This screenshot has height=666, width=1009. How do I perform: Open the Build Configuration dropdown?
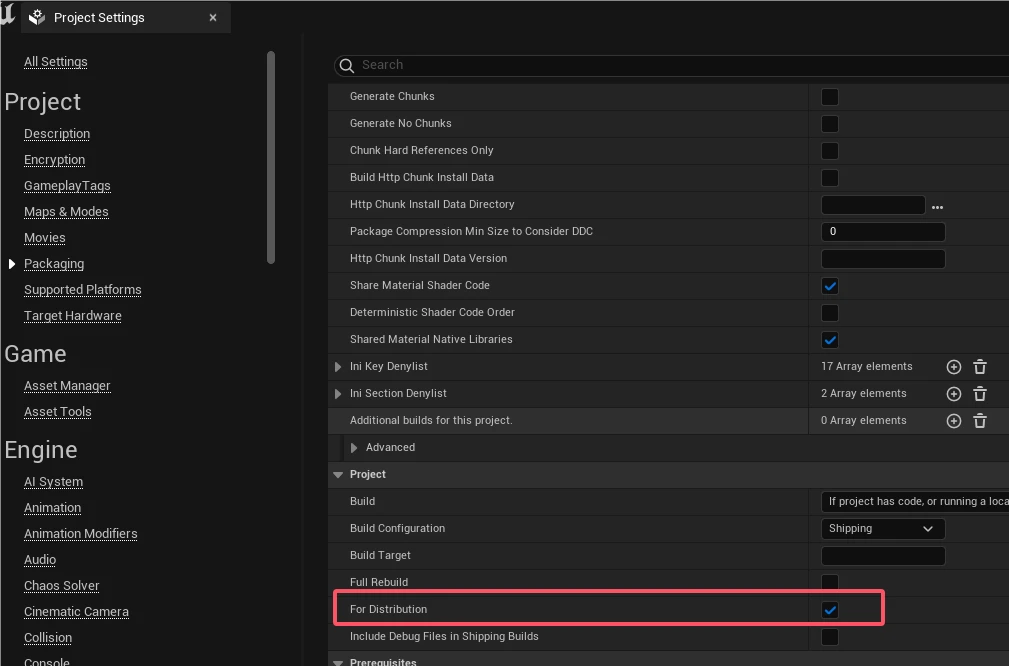[x=882, y=528]
